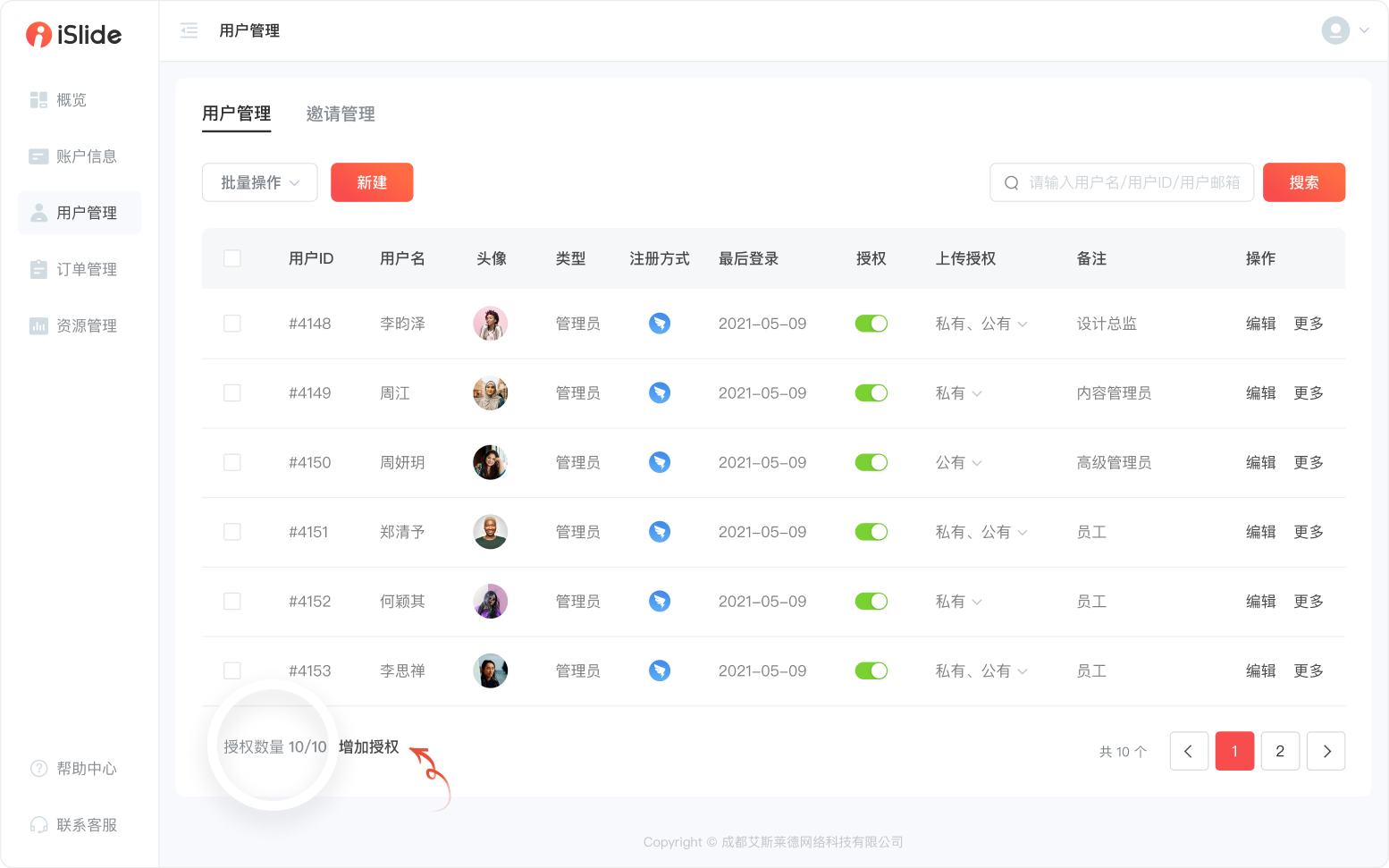
Task: Expand upload permission dropdown for 周江
Action: point(977,393)
